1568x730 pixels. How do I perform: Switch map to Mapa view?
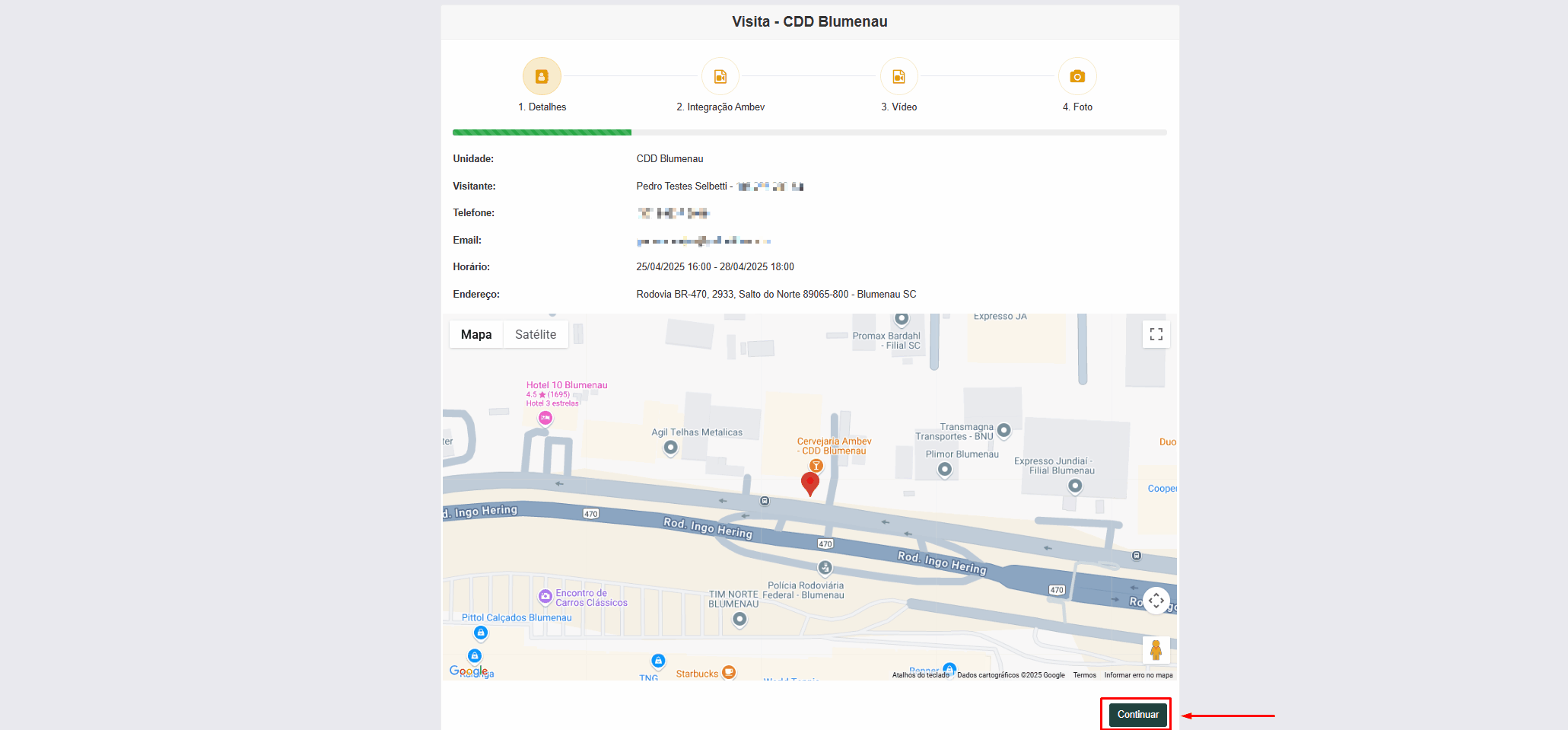476,334
